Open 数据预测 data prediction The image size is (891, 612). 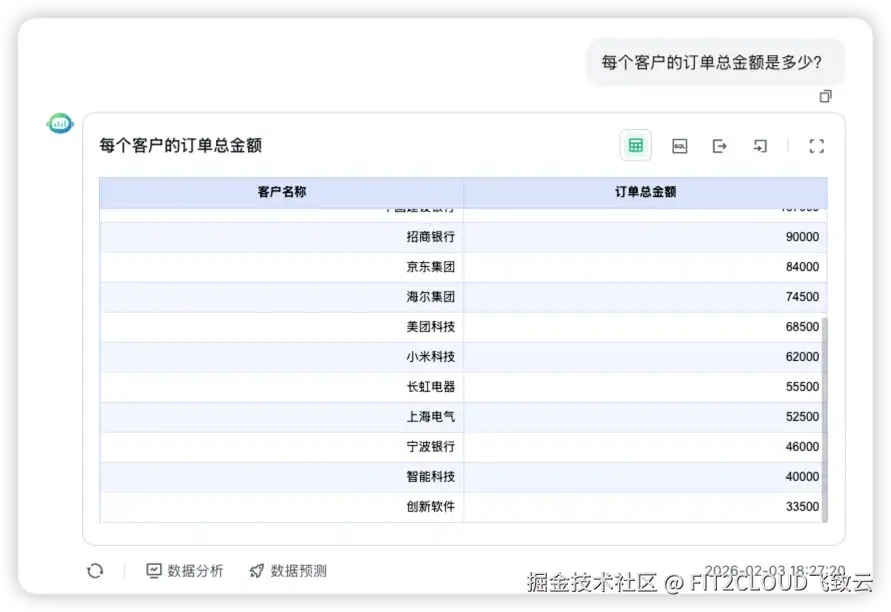click(x=288, y=571)
